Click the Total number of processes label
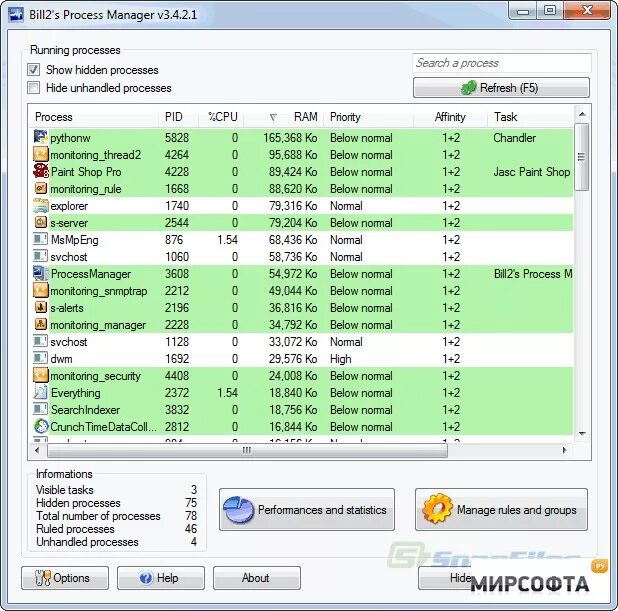 coord(98,516)
